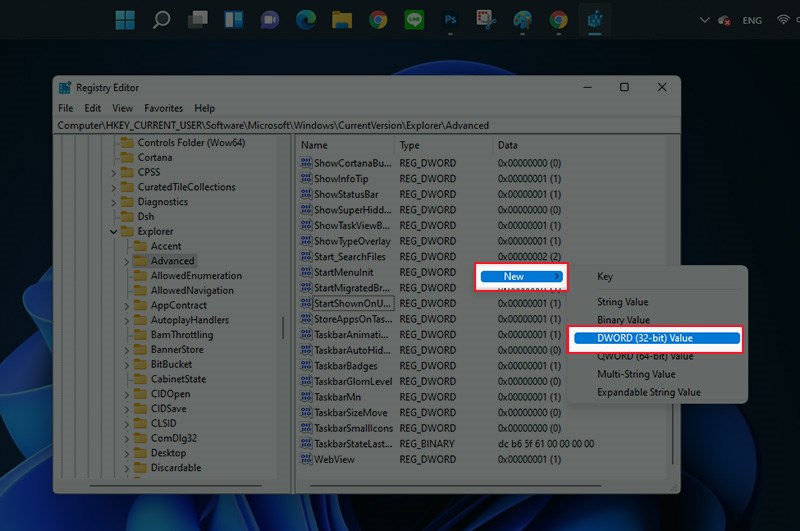
Task: Click the WebView DWORD value icon
Action: (x=306, y=459)
